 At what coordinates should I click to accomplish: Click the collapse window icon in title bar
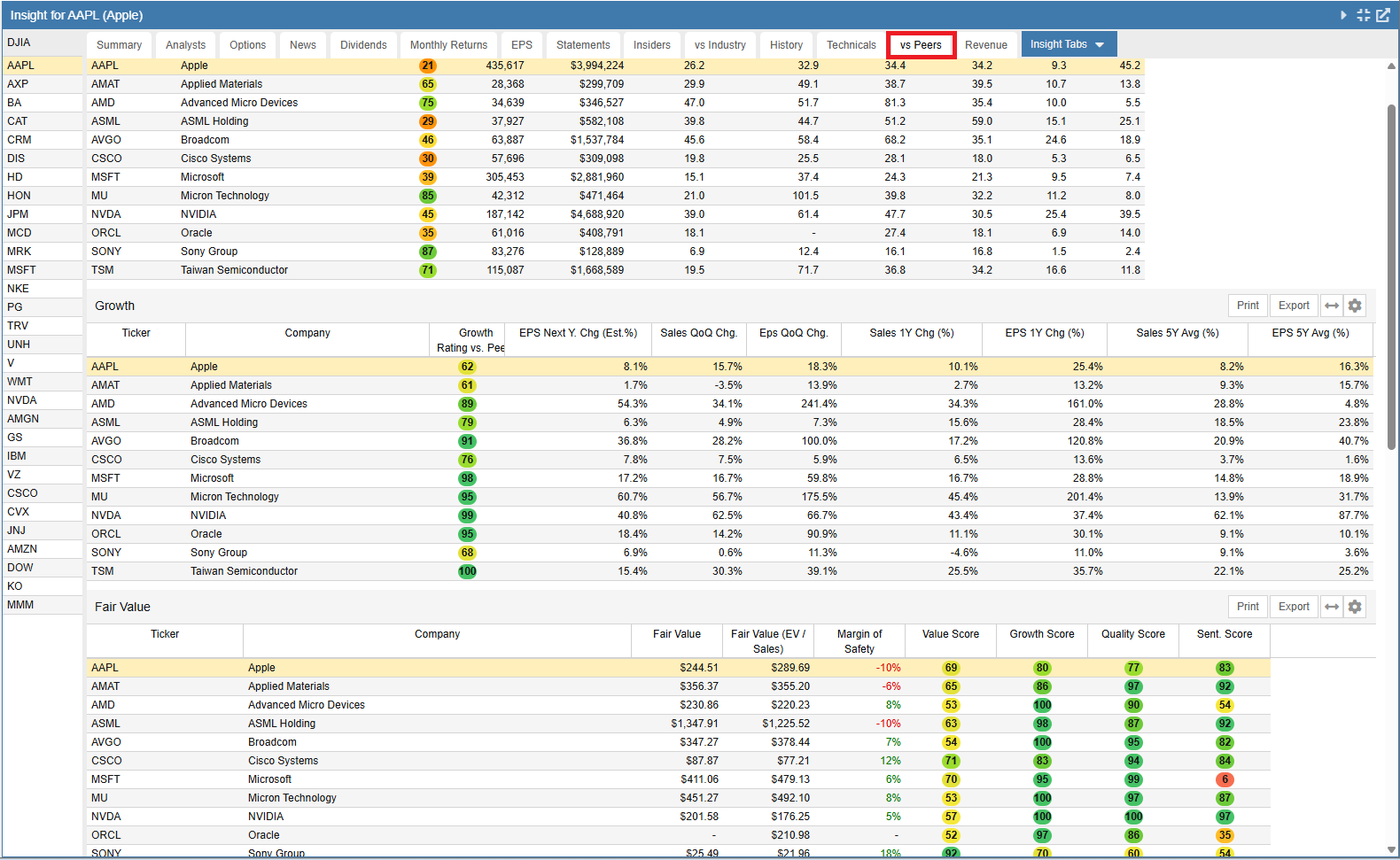point(1363,15)
